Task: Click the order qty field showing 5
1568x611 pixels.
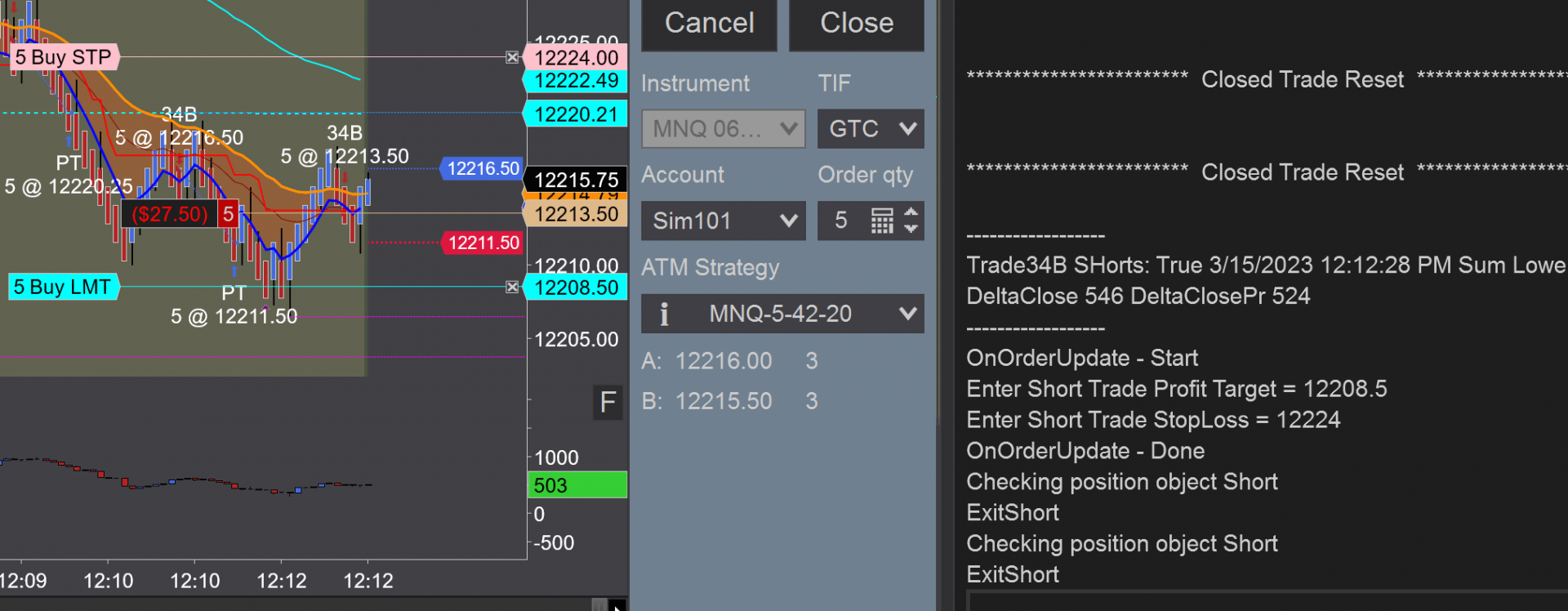Action: (841, 221)
